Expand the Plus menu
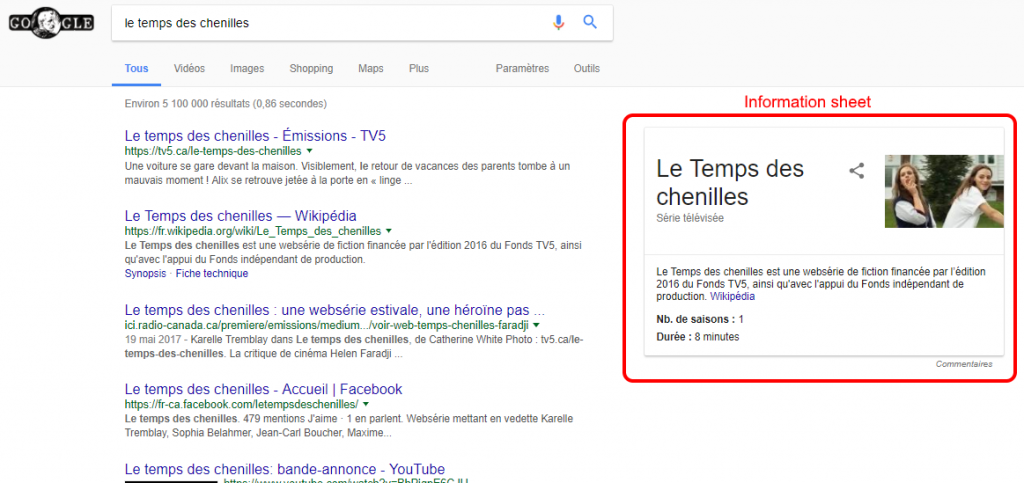 [x=419, y=69]
